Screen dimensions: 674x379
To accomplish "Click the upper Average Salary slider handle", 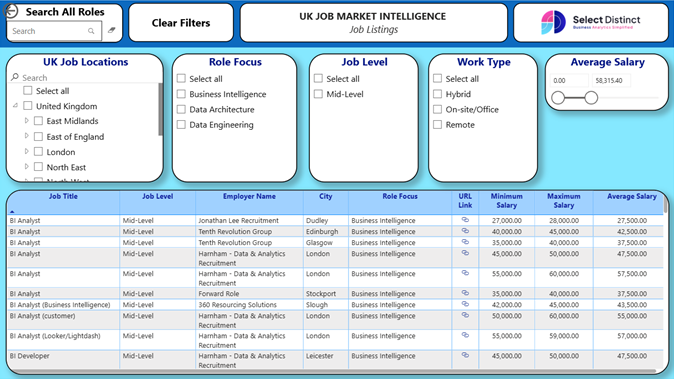I will [591, 98].
